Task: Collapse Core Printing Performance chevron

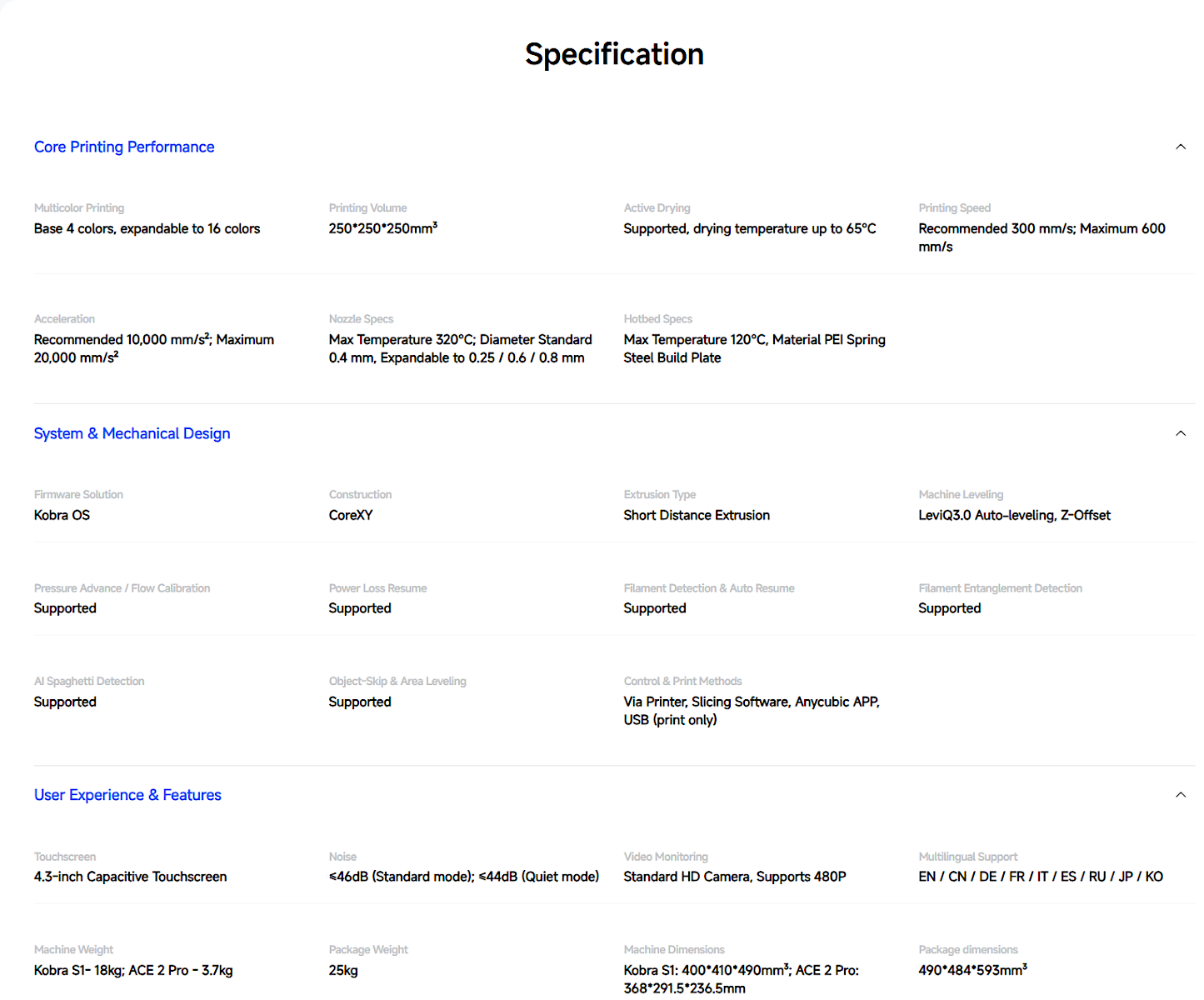Action: click(1180, 147)
